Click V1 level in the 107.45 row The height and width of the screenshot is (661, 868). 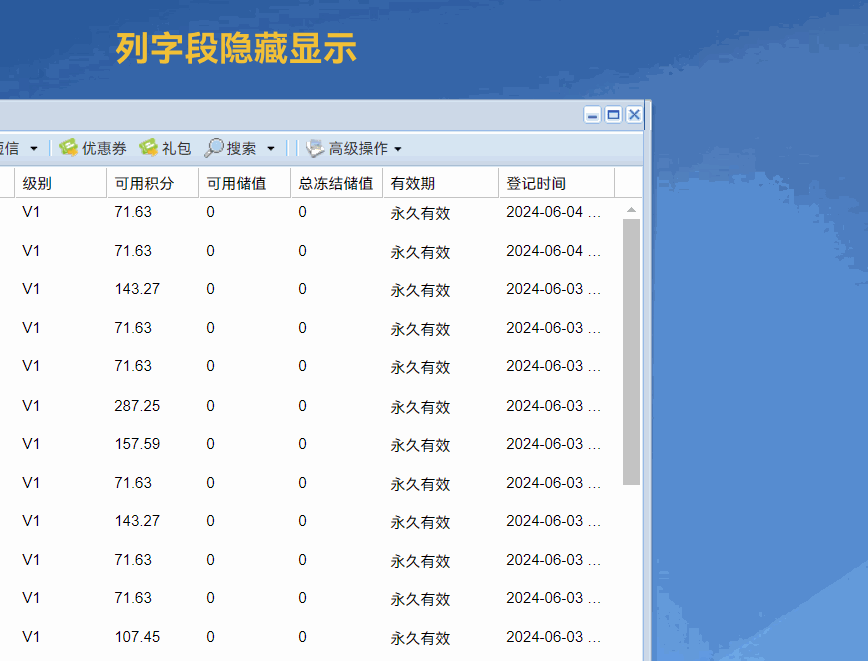(x=31, y=637)
